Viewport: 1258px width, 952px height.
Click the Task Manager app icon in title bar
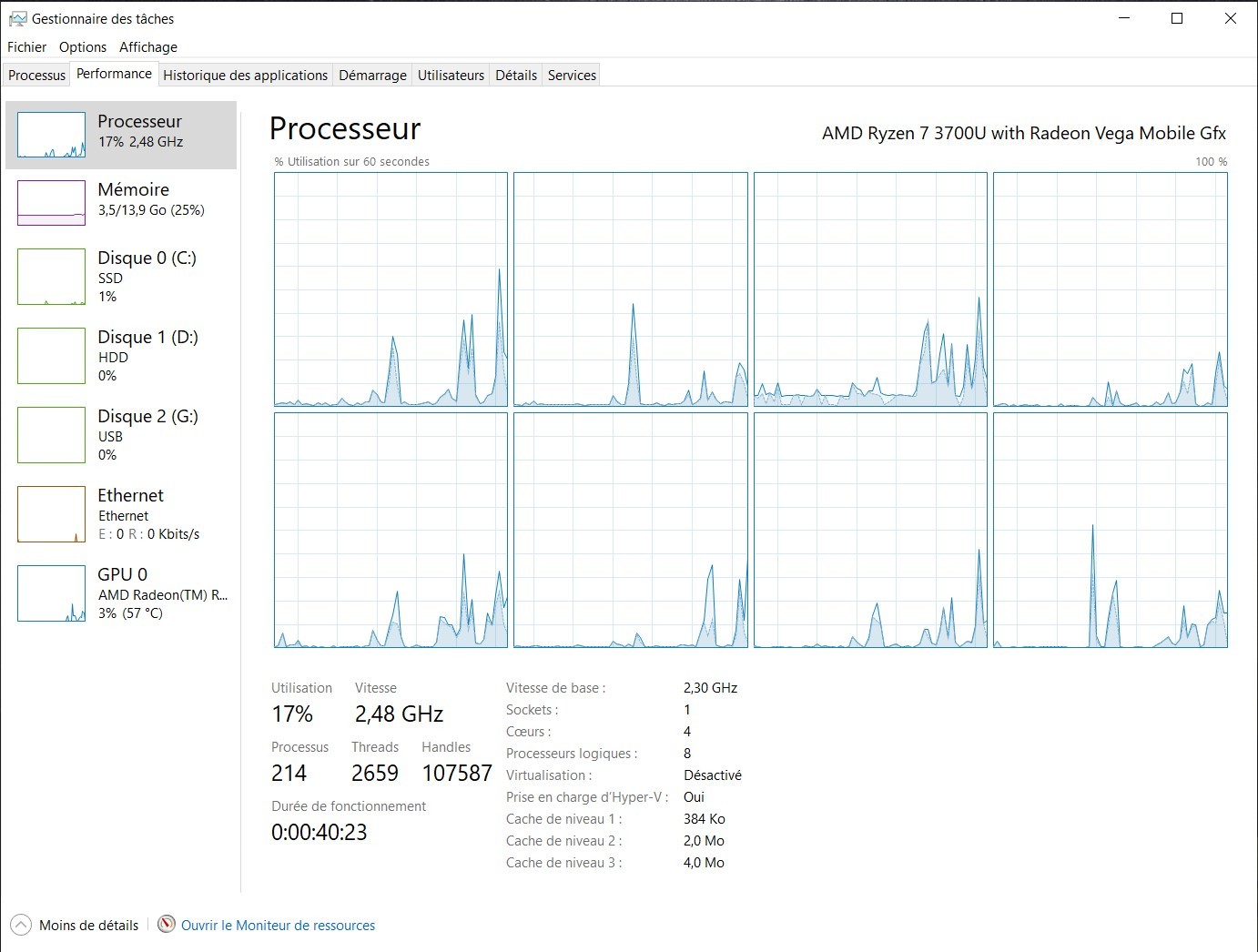coord(17,18)
